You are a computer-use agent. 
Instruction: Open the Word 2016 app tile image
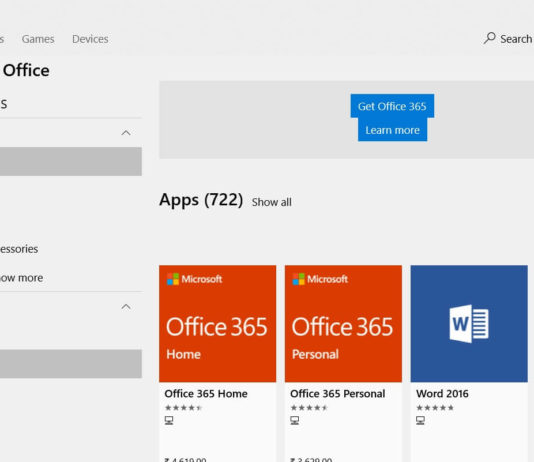click(469, 323)
